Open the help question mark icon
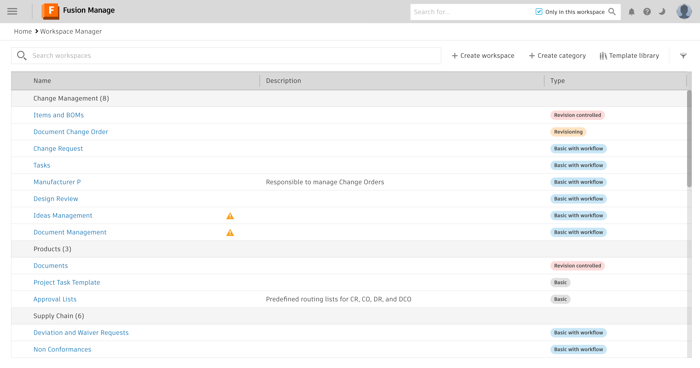 click(x=647, y=12)
